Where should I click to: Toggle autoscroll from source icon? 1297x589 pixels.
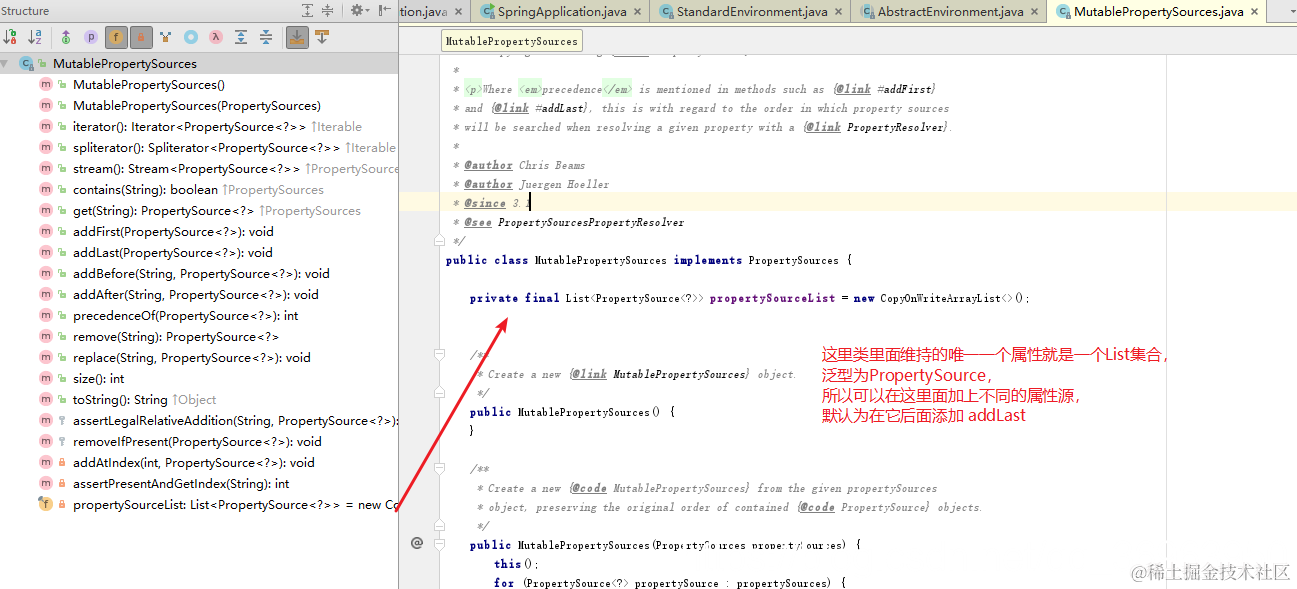point(322,37)
